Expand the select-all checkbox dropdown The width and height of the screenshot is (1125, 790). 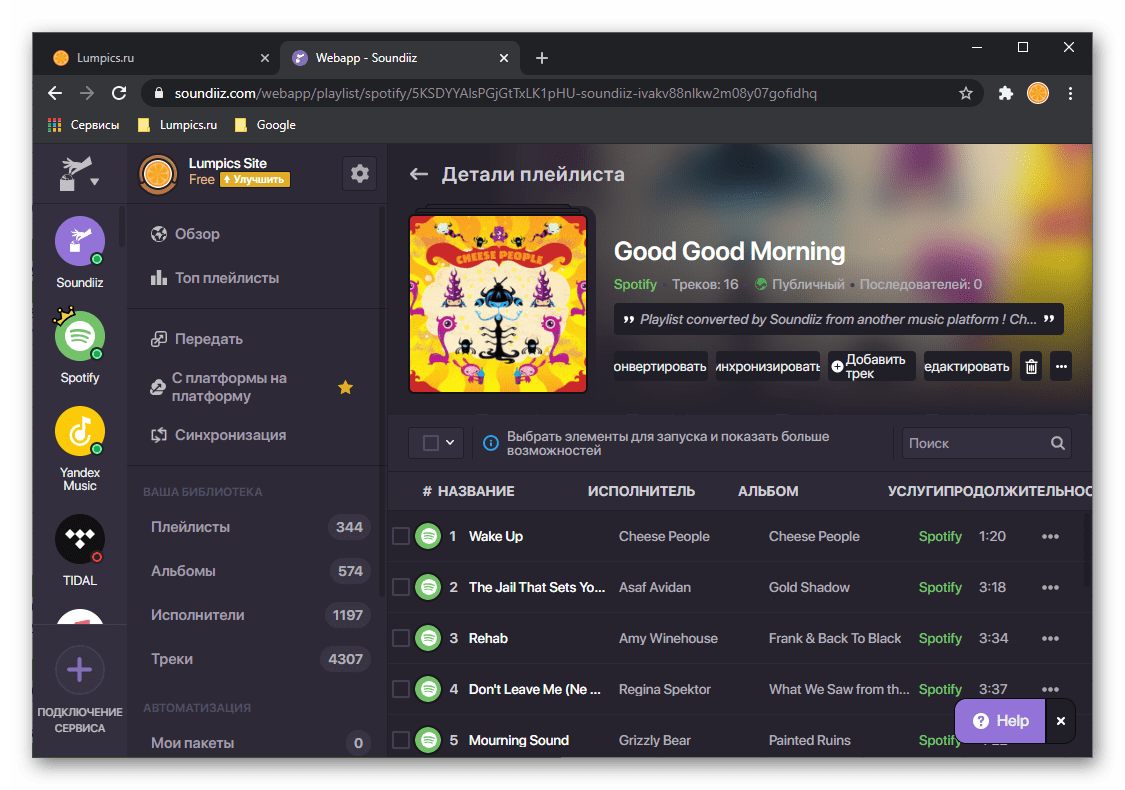(x=450, y=443)
